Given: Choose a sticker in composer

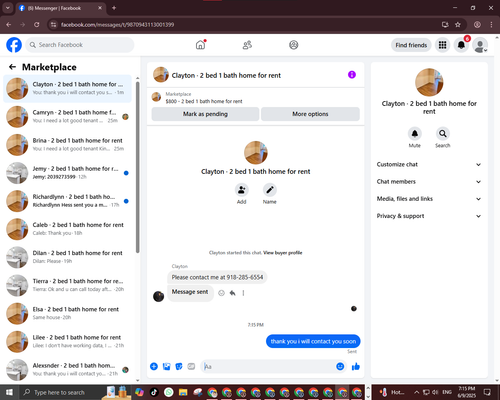Looking at the screenshot, I should pos(179,367).
